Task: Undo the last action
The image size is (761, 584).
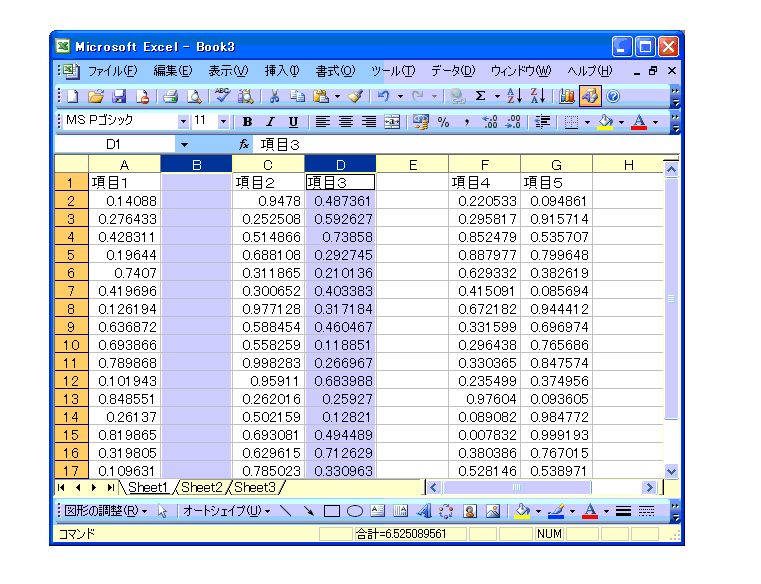Action: point(384,97)
